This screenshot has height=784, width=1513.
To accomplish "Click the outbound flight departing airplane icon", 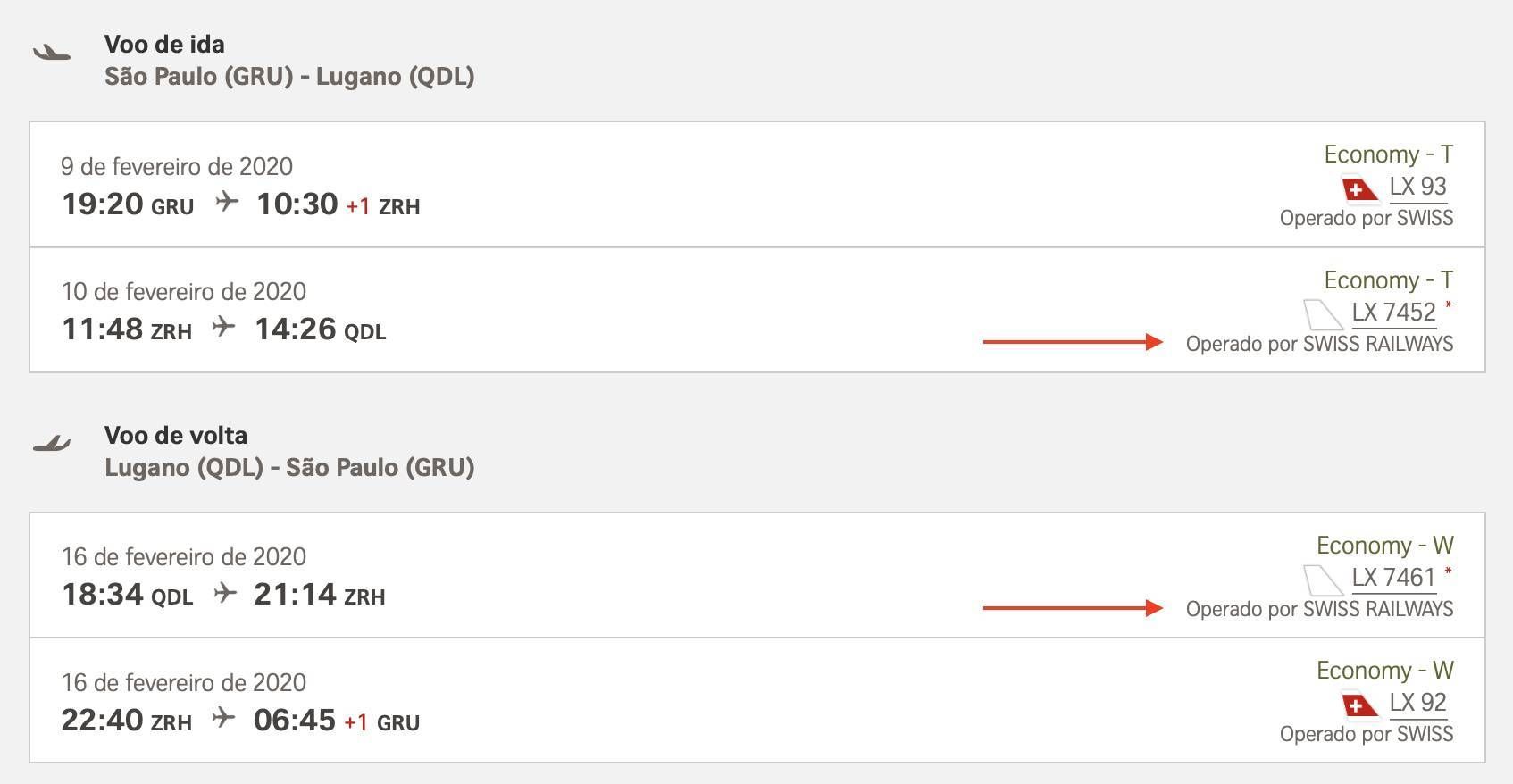I will 52,53.
